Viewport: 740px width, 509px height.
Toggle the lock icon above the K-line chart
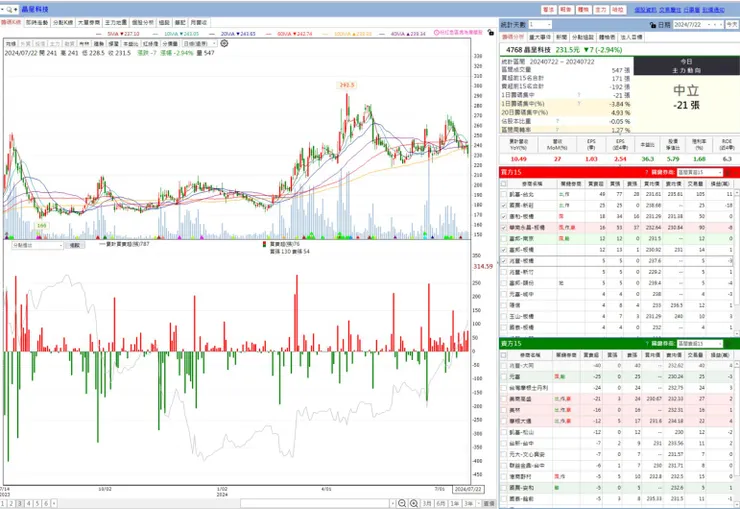point(491,33)
